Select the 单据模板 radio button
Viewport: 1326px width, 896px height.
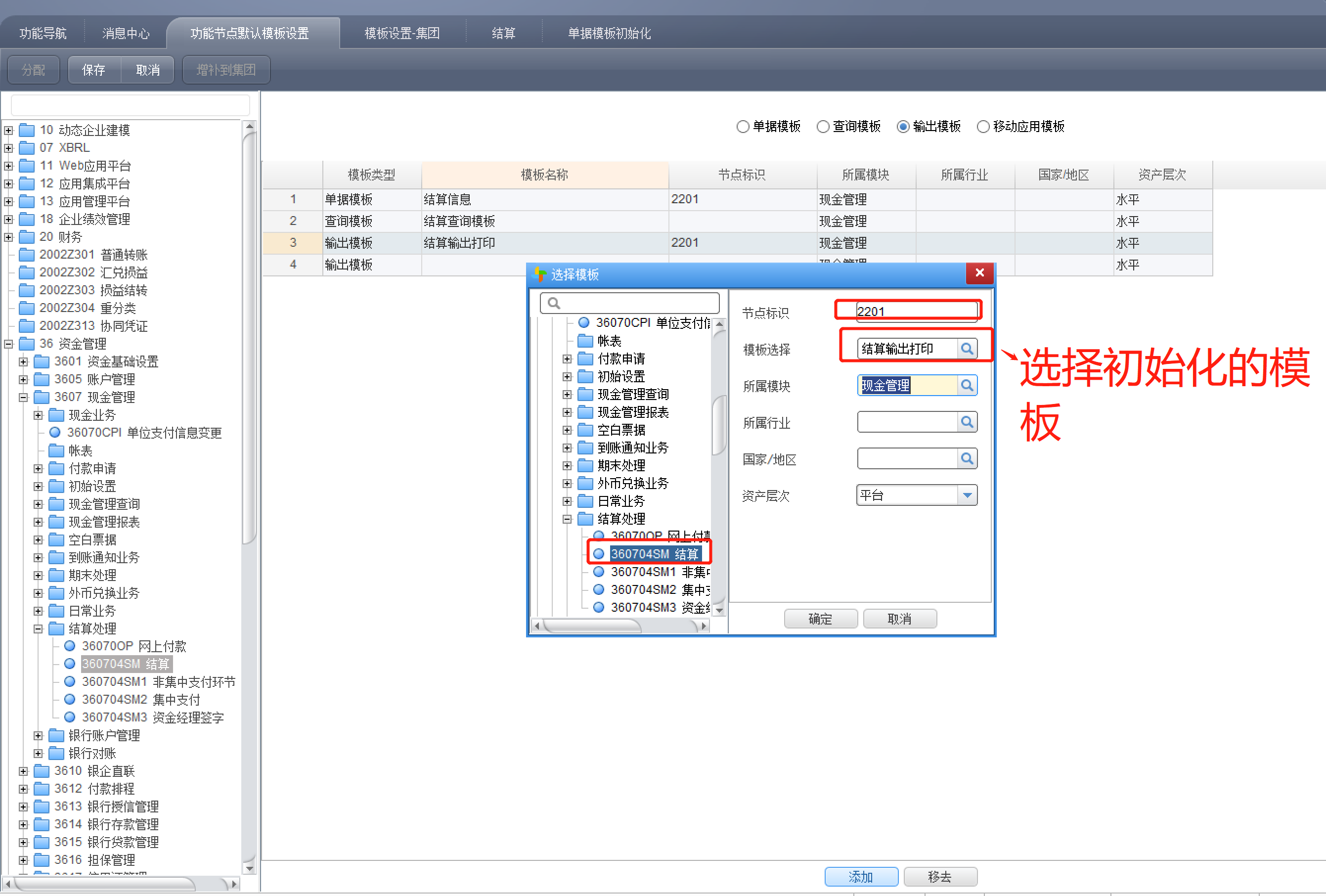pos(742,127)
